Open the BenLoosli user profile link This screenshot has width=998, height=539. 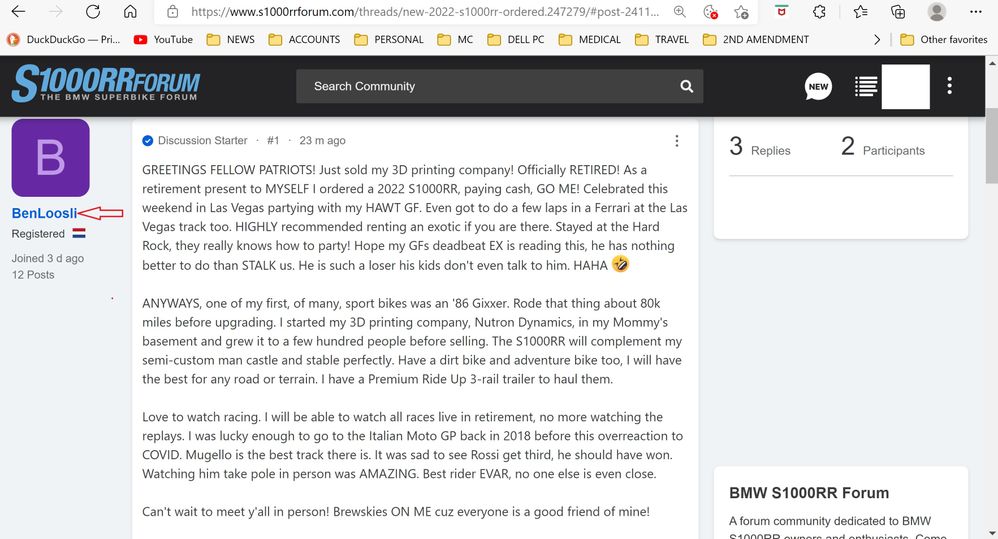[44, 213]
